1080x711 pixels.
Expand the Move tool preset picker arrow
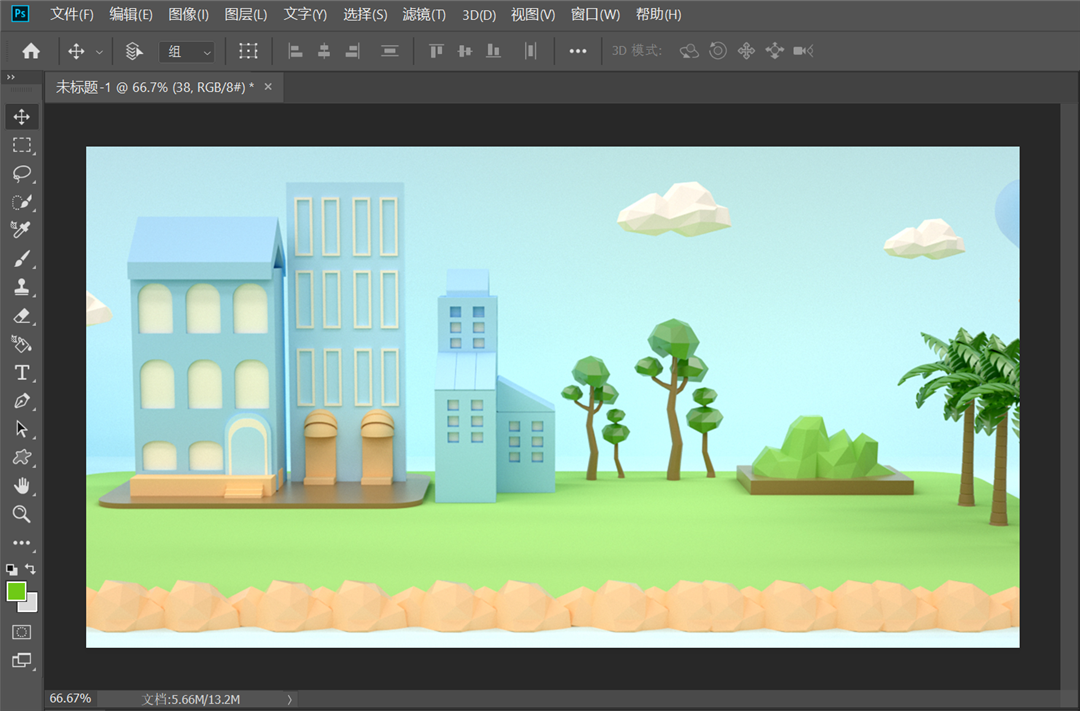pos(99,51)
